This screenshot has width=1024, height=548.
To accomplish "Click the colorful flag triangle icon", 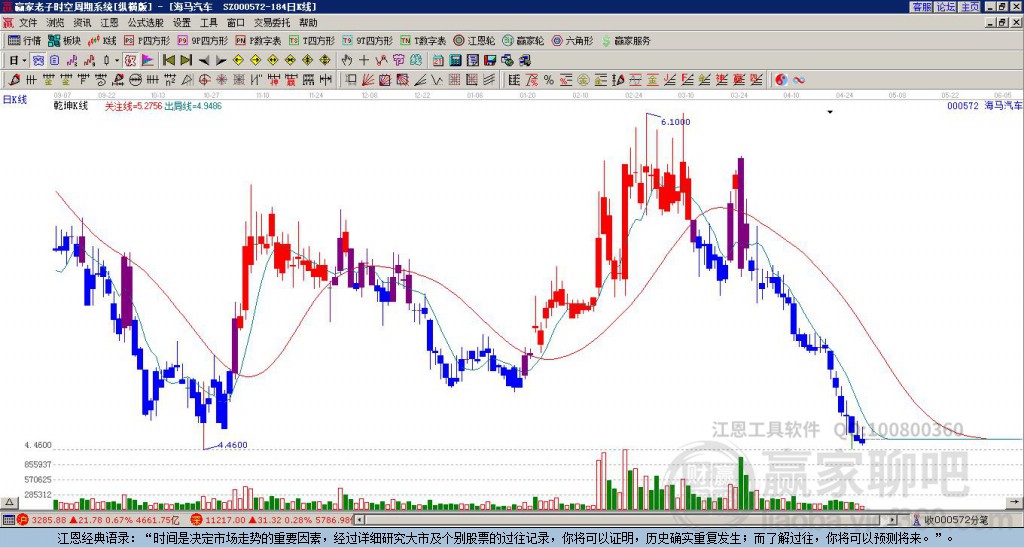I will click(x=148, y=61).
